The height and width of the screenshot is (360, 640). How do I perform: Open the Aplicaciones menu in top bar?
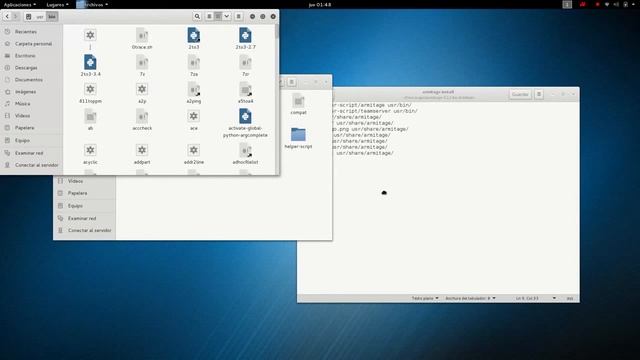pos(20,4)
